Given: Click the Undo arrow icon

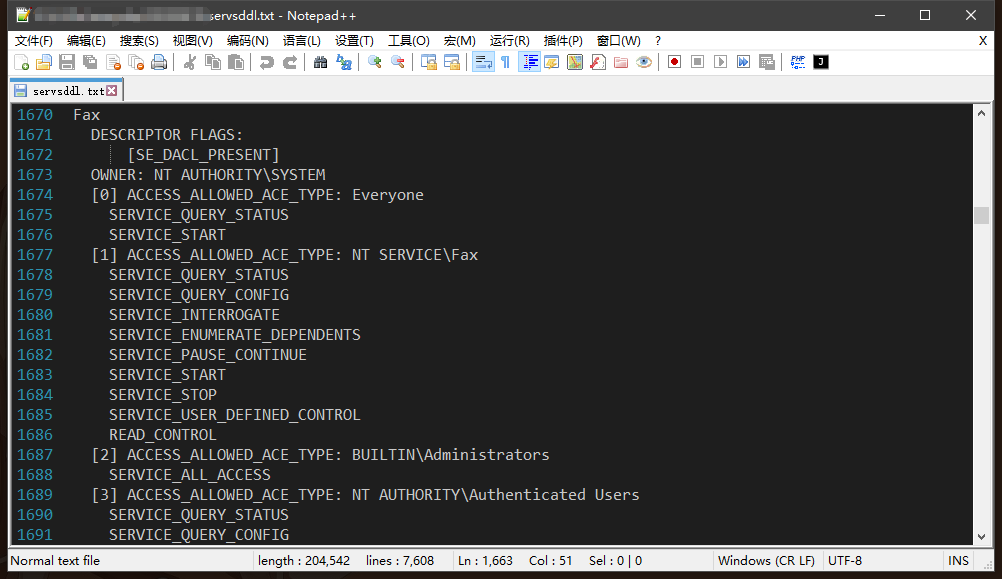Looking at the screenshot, I should coord(266,62).
